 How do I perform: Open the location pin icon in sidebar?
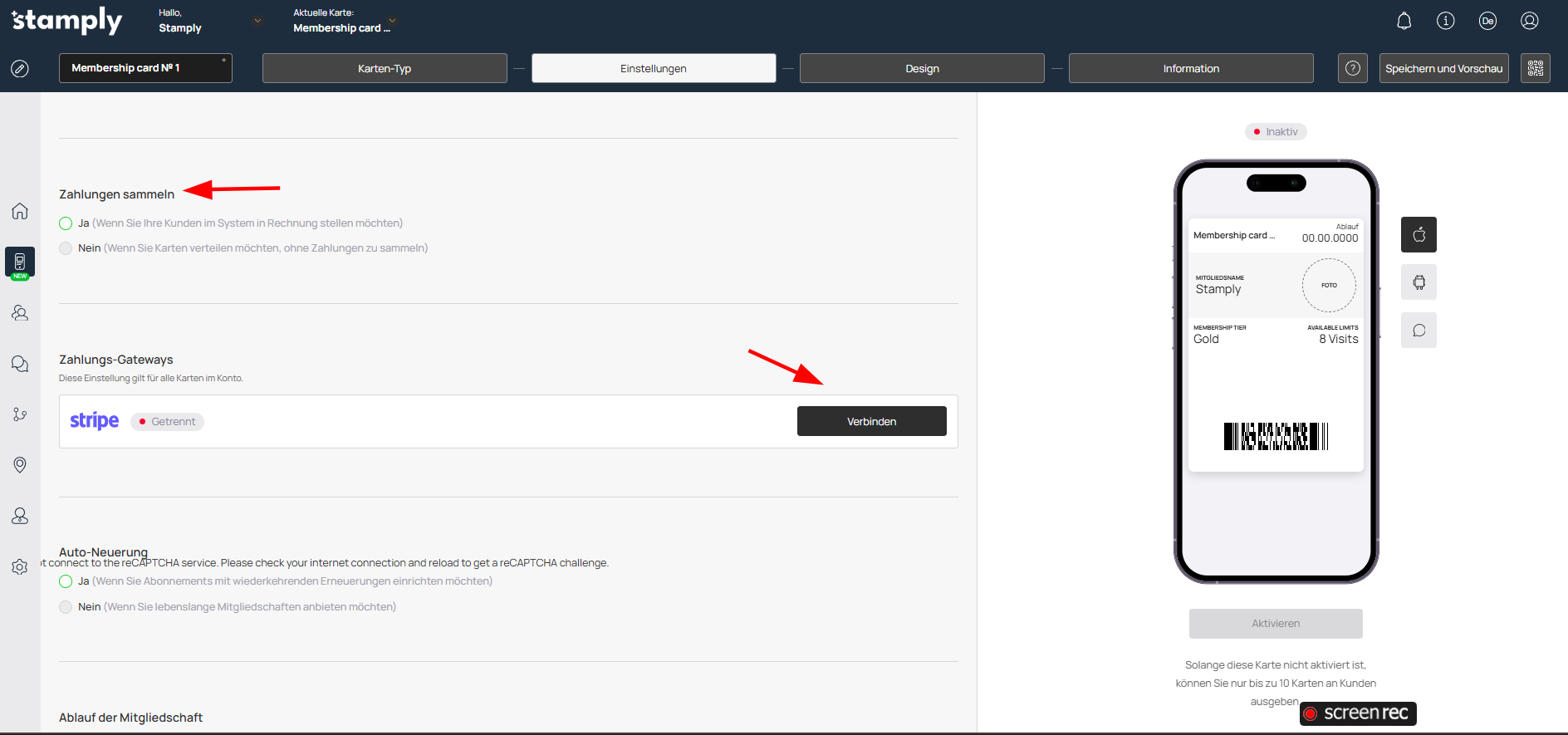coord(20,465)
